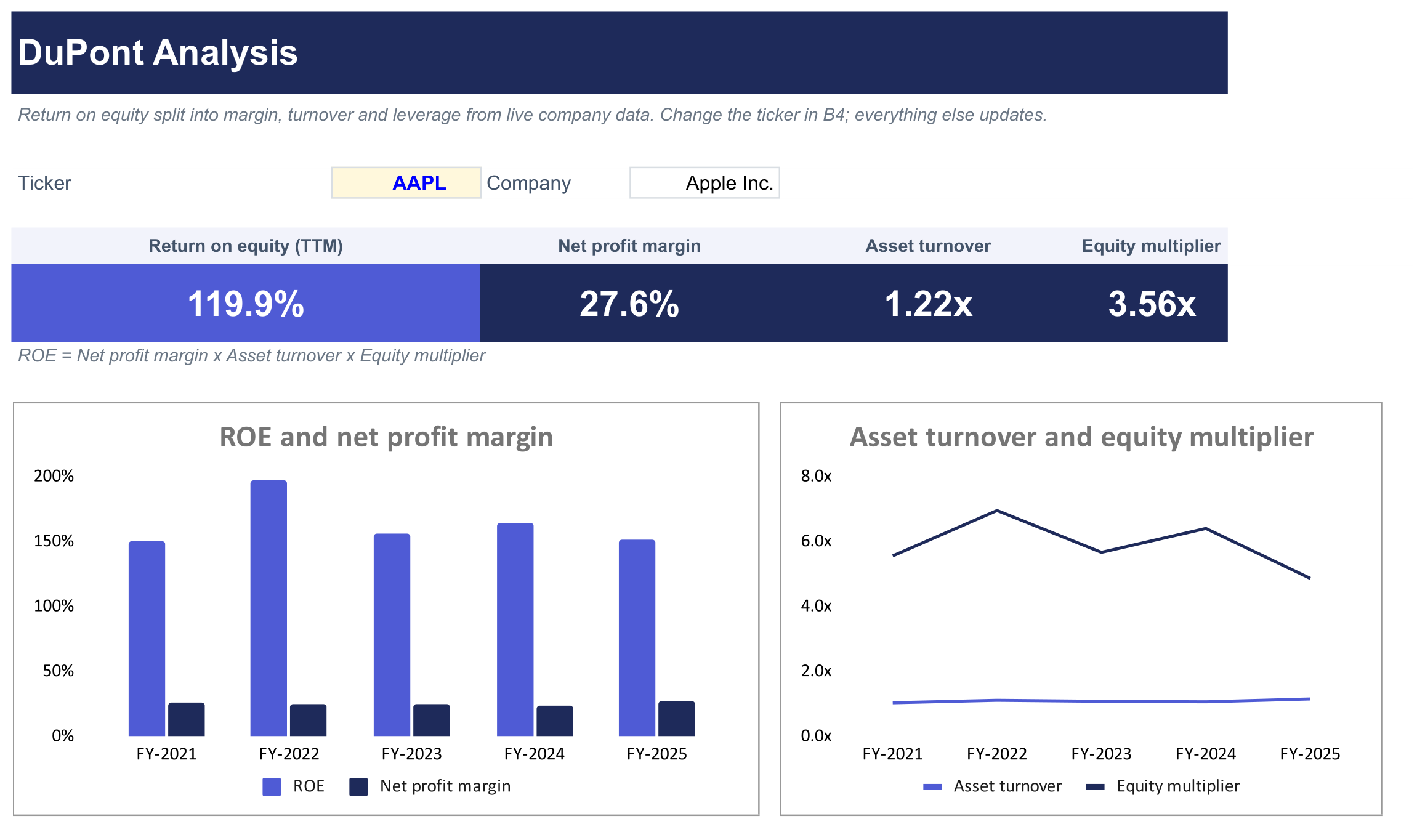The image size is (1425, 840).
Task: Select the 119.9% return on equity value
Action: [x=246, y=304]
